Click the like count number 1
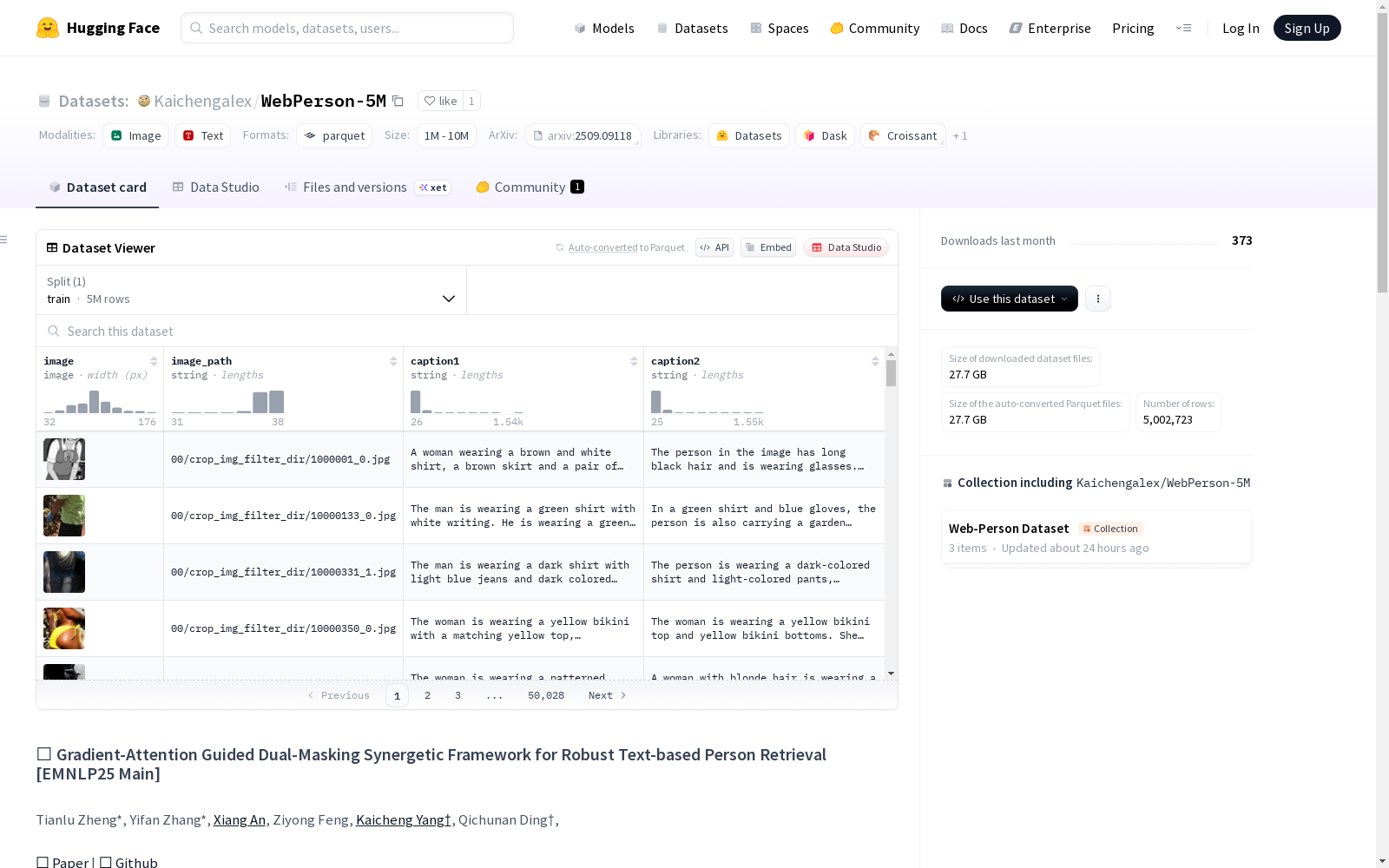 [x=471, y=101]
